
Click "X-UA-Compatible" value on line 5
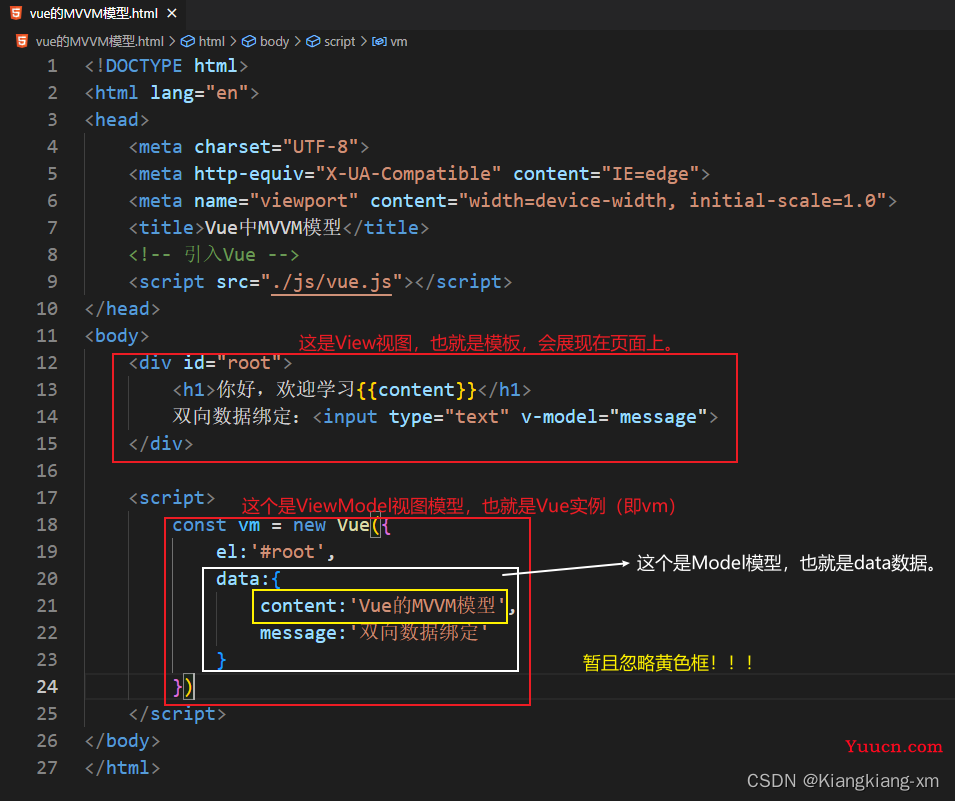point(408,174)
